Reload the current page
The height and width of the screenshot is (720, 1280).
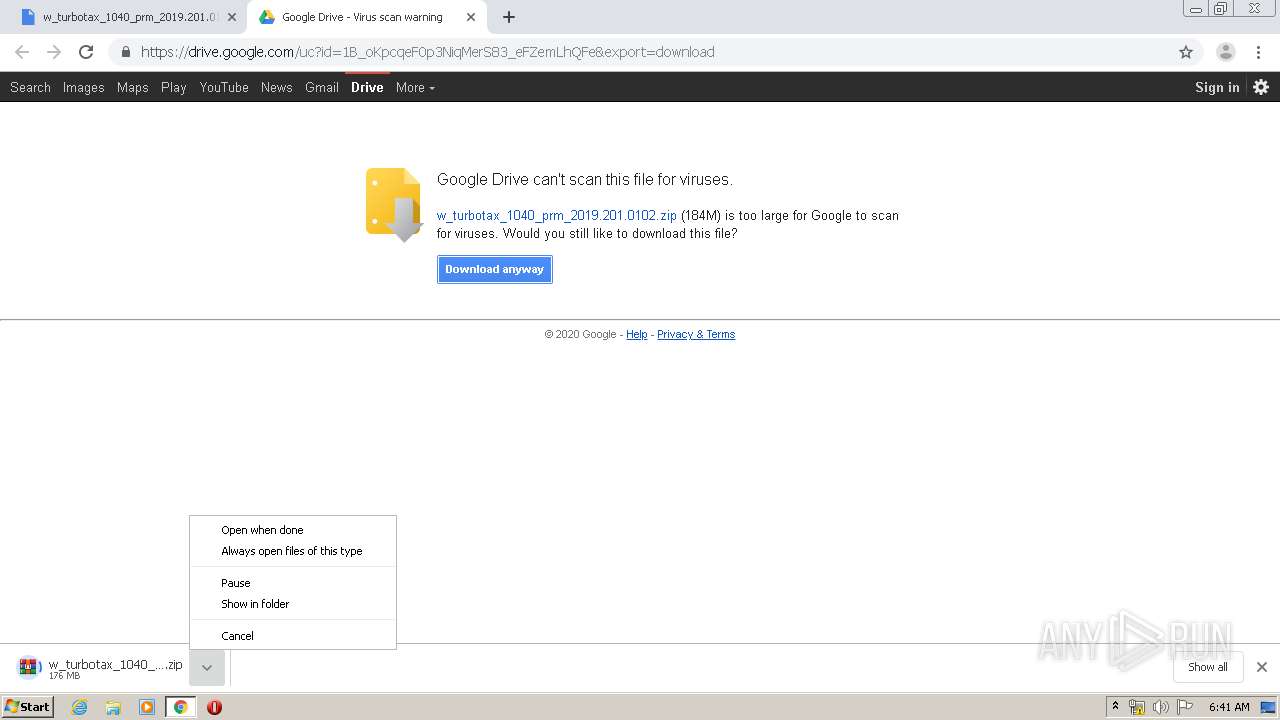[86, 52]
